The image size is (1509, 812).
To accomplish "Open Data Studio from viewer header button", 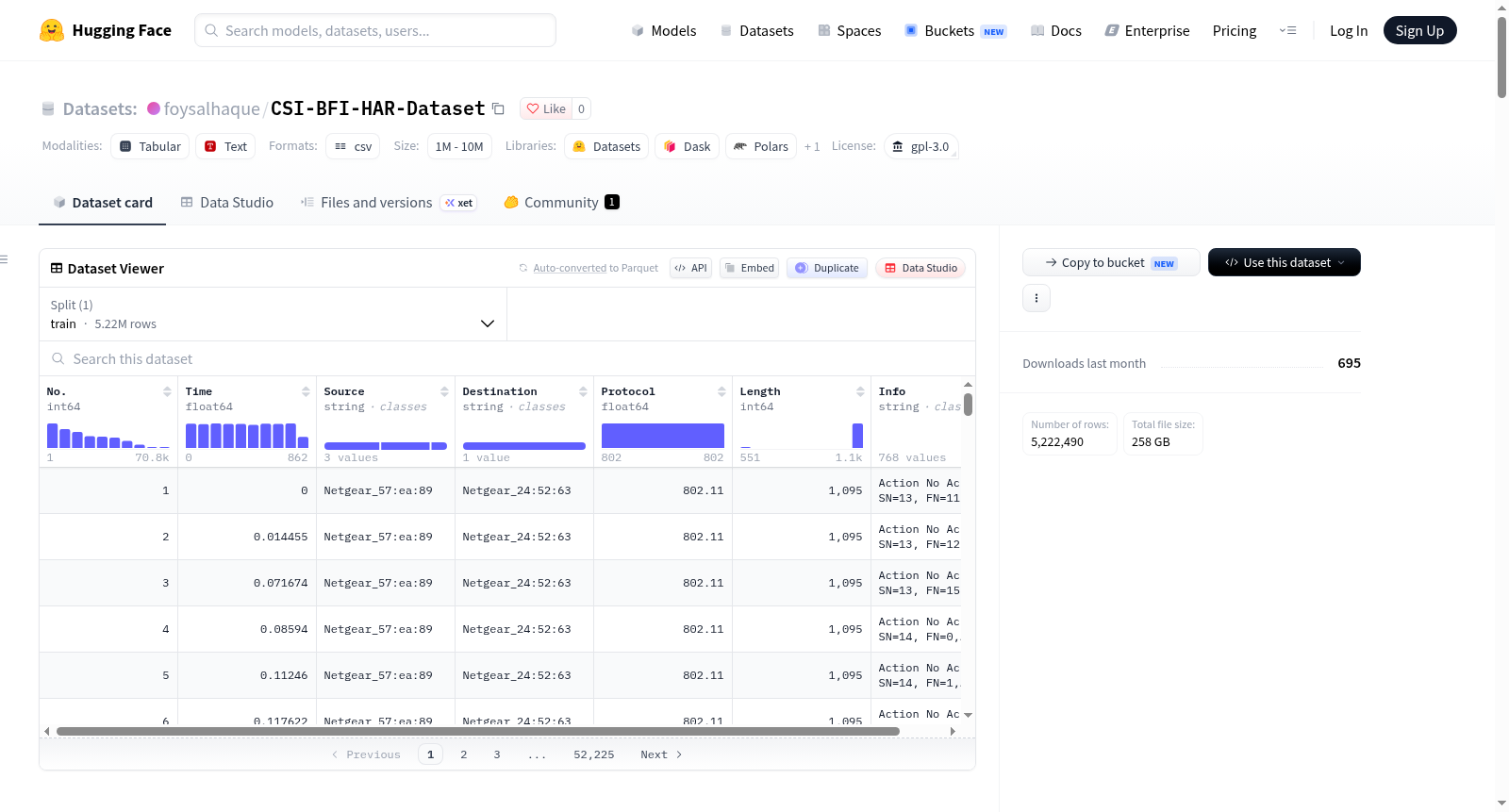I will click(x=920, y=268).
